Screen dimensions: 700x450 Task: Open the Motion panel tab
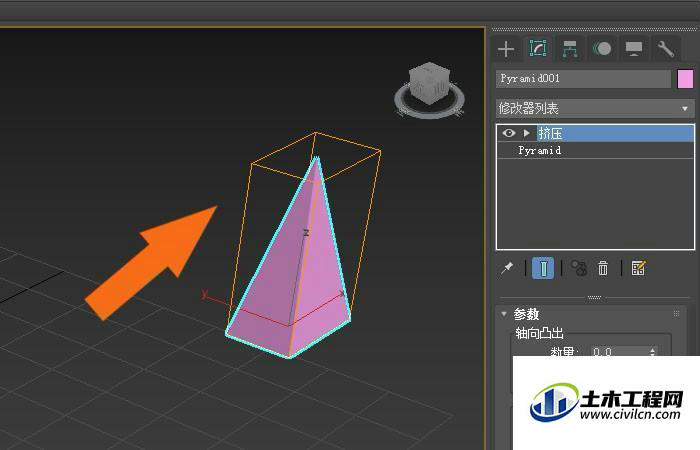(602, 48)
